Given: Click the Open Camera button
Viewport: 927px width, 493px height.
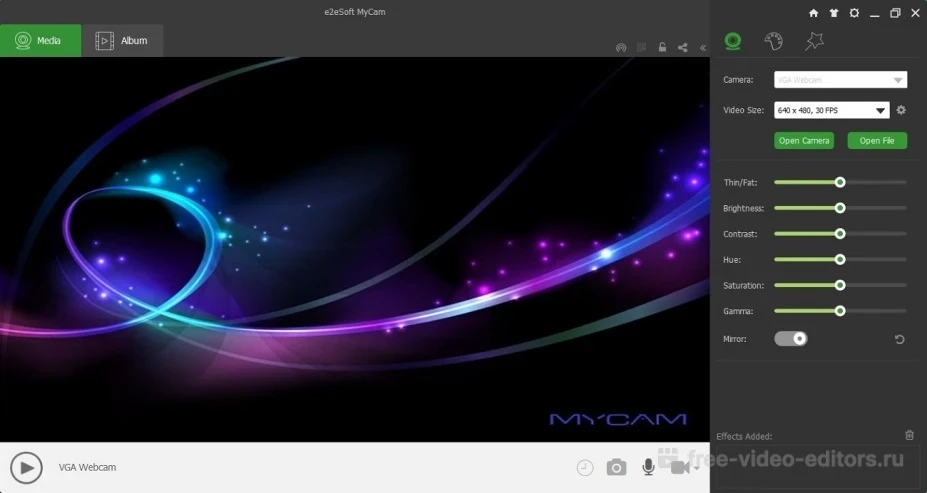Looking at the screenshot, I should [803, 141].
